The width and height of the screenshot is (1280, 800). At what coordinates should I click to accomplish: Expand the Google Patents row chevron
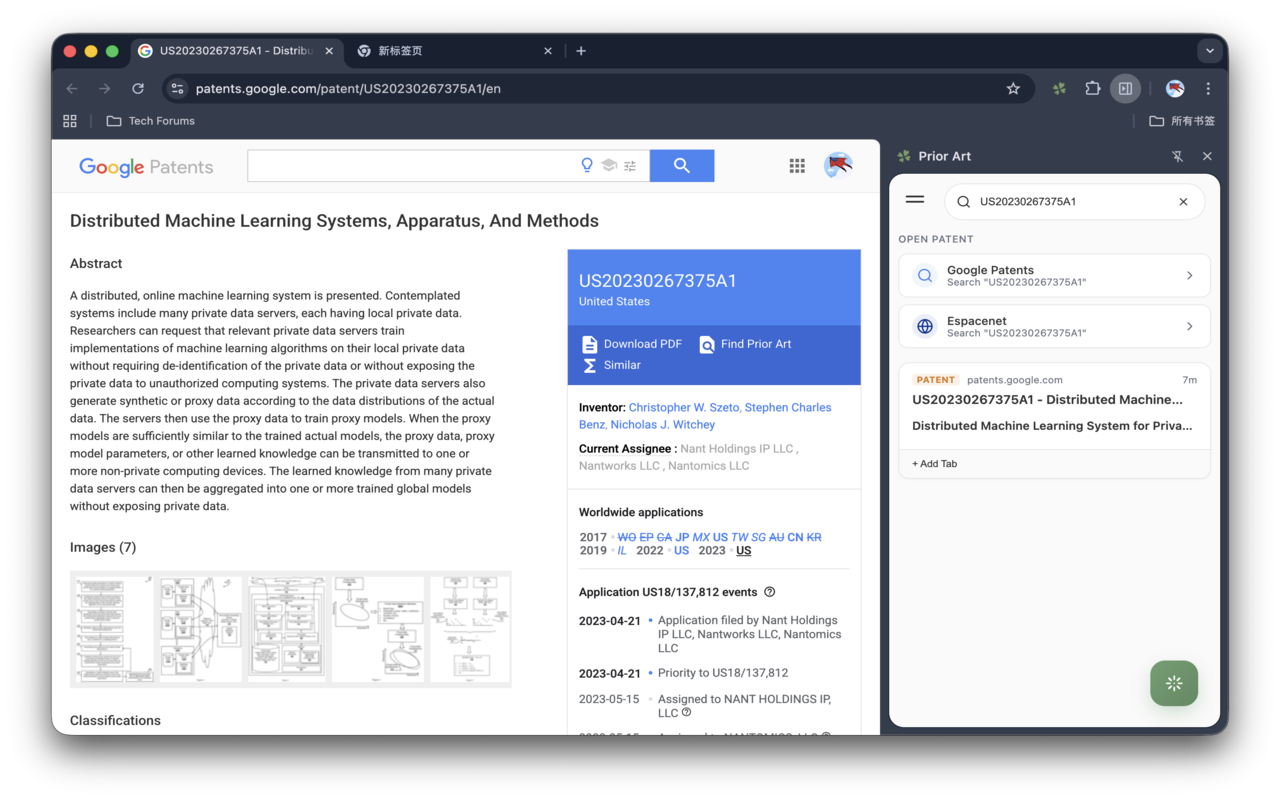(x=1189, y=275)
